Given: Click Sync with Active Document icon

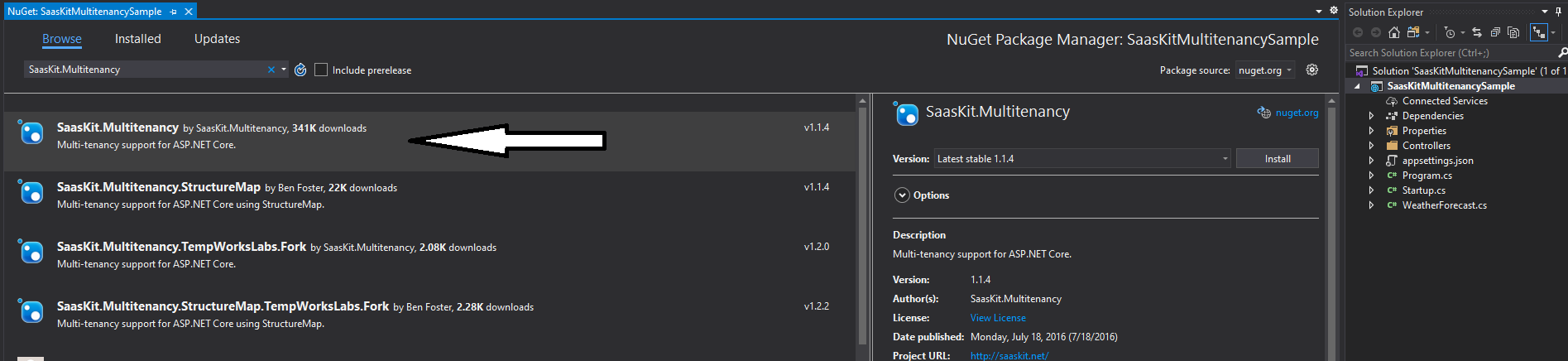Looking at the screenshot, I should click(x=1477, y=32).
